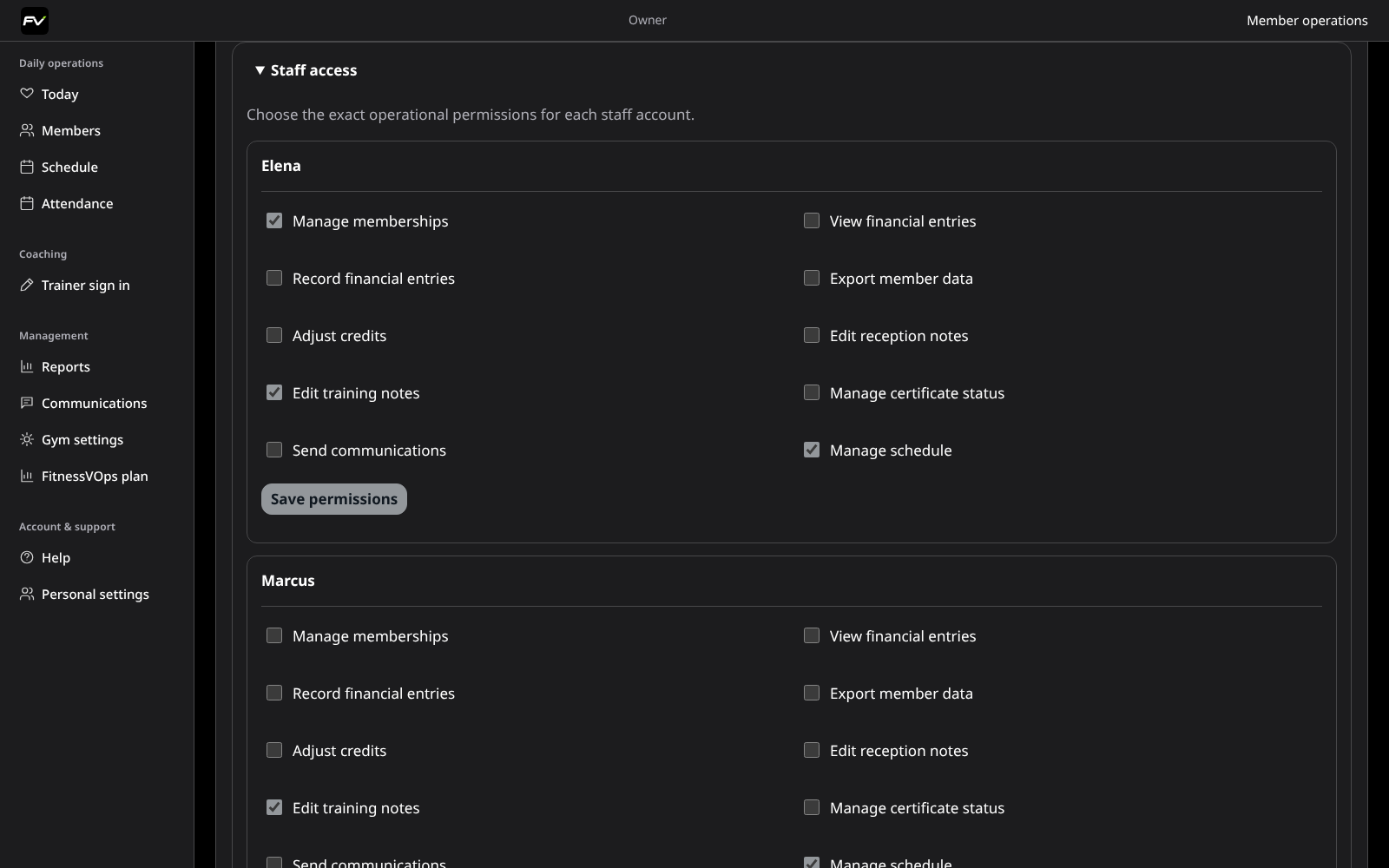This screenshot has width=1389, height=868.
Task: Disable Elena's Manage schedule permission
Action: point(812,450)
